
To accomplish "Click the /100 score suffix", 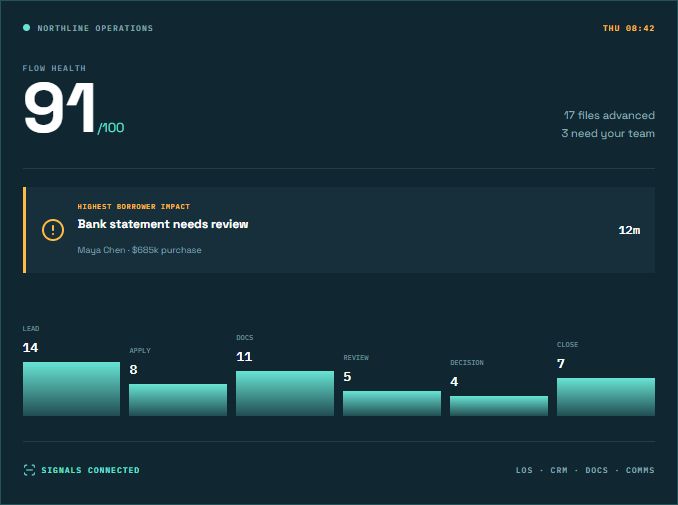I will pyautogui.click(x=111, y=128).
